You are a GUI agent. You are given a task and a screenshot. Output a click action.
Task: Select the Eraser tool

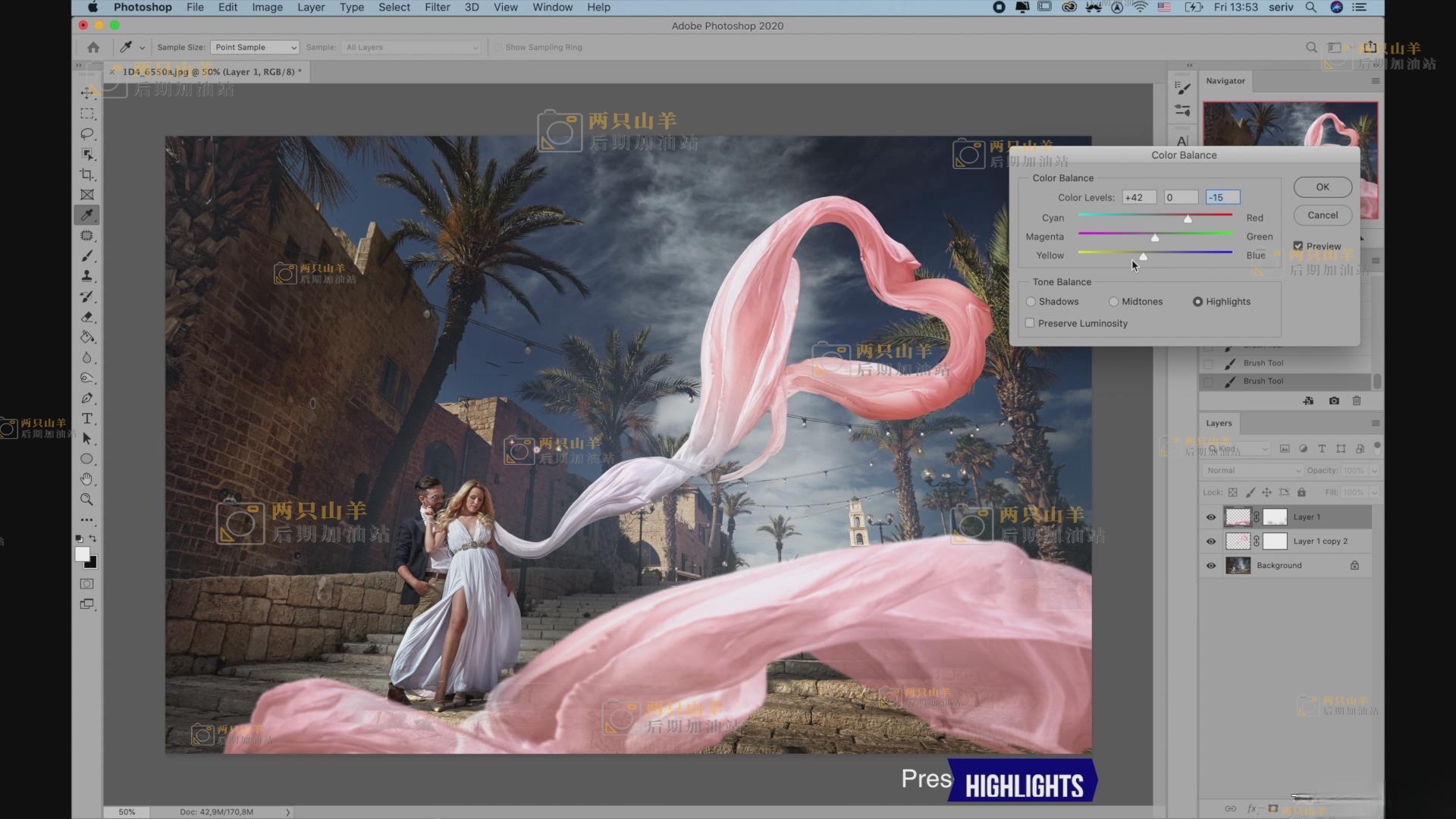(x=87, y=317)
